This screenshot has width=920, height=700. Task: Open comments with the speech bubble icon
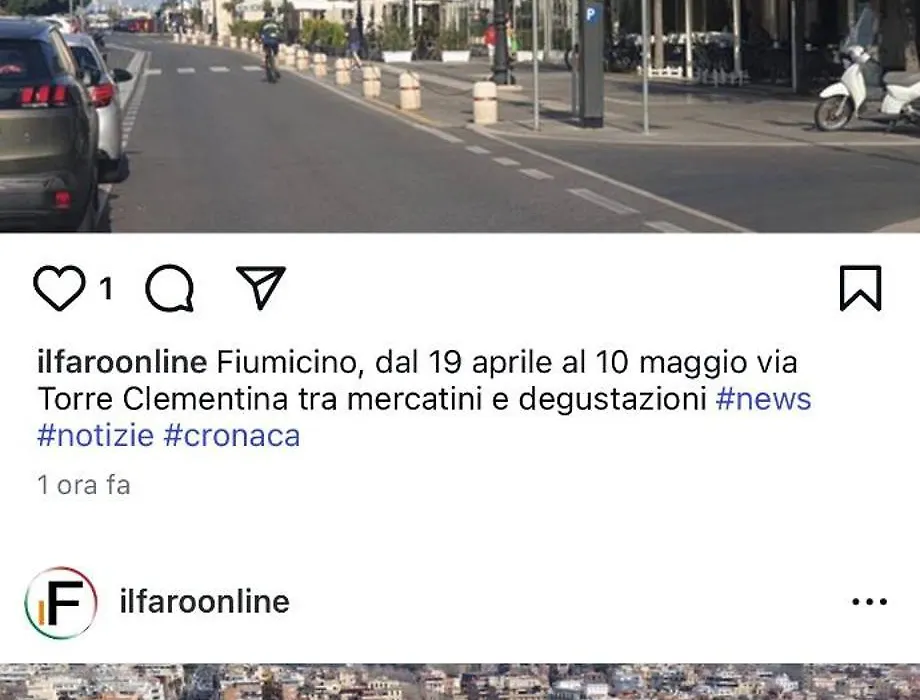170,288
